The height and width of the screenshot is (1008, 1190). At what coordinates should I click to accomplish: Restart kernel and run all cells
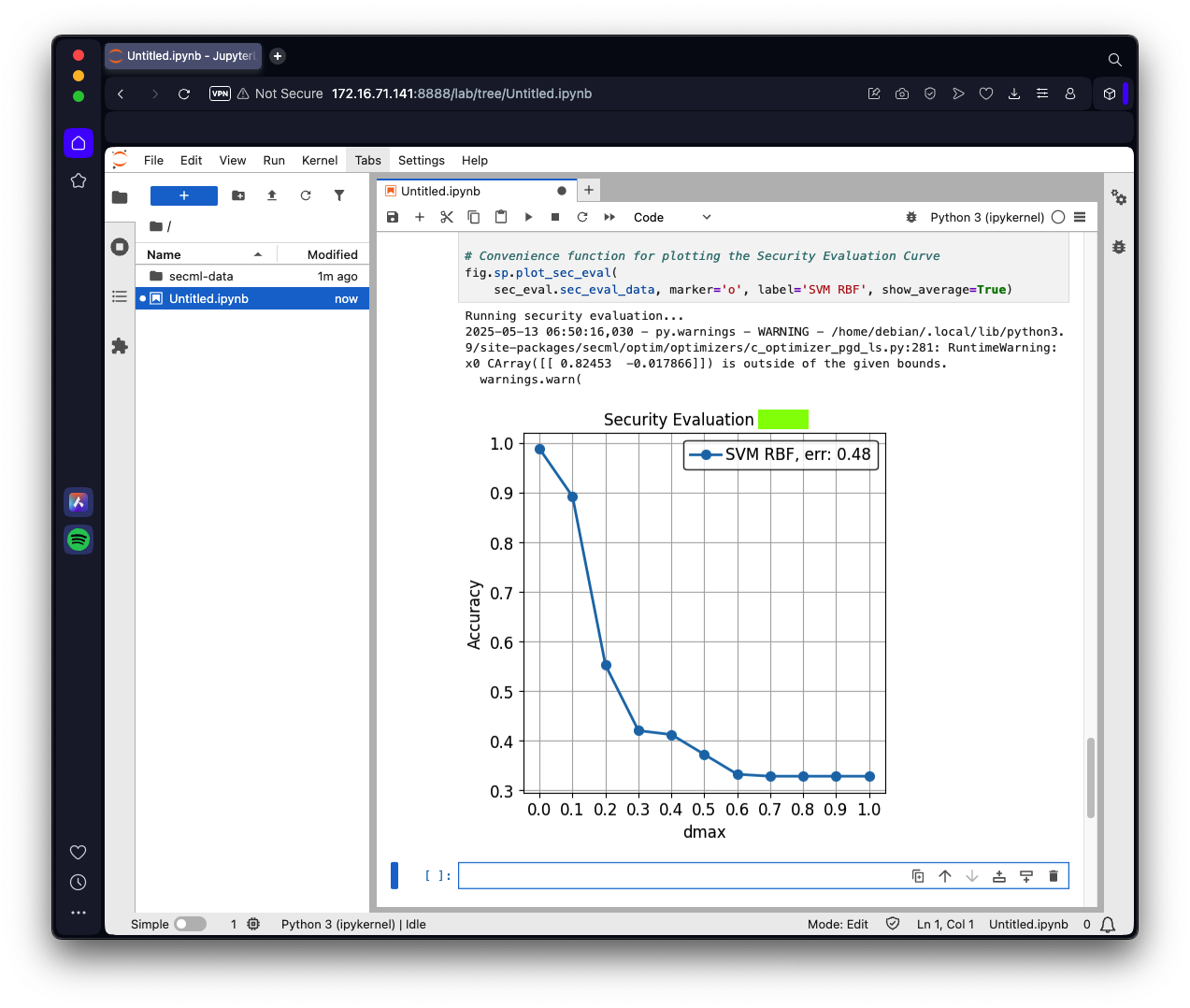609,217
